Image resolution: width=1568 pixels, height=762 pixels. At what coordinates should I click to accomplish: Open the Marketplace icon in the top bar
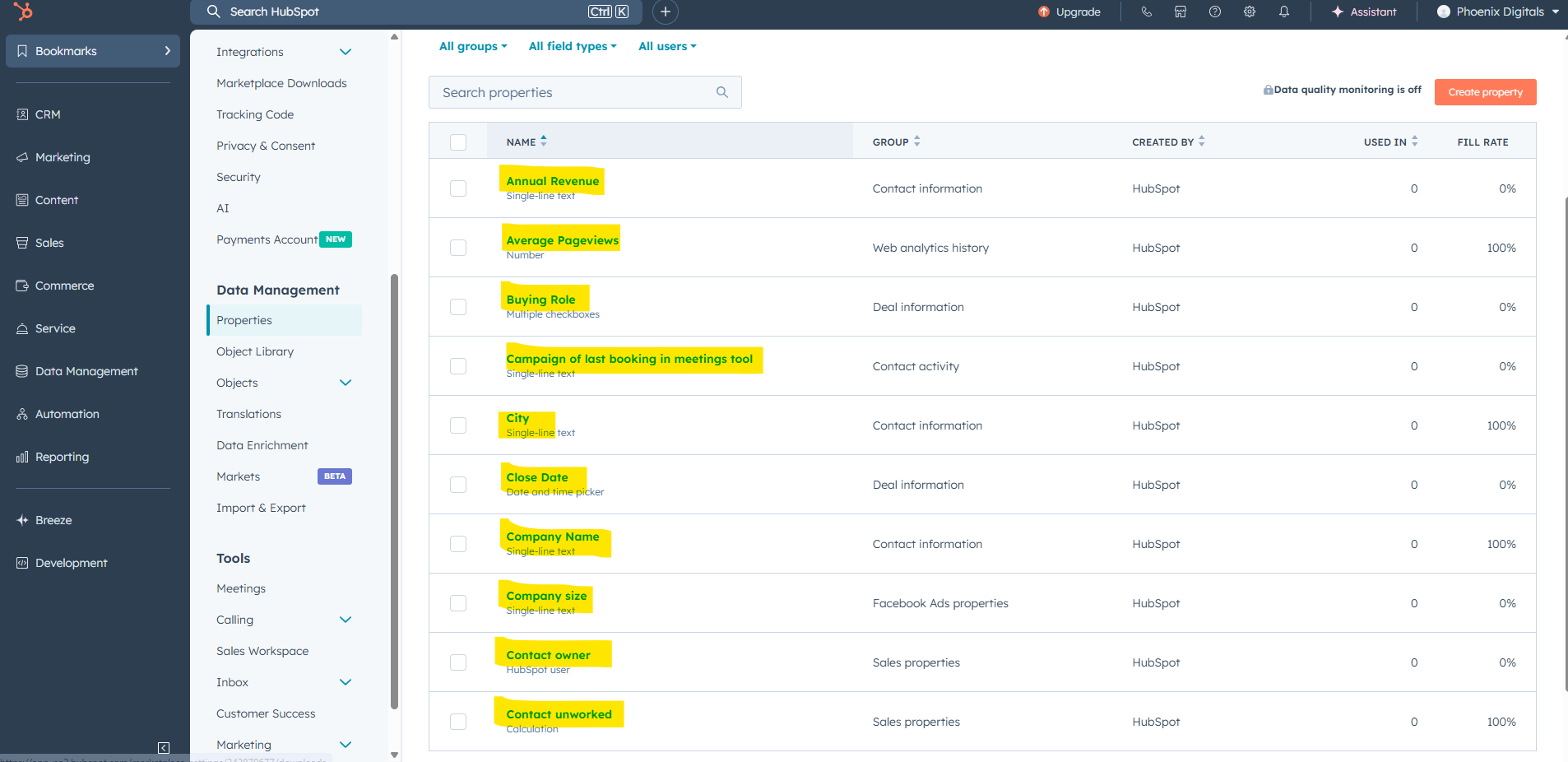(1181, 12)
